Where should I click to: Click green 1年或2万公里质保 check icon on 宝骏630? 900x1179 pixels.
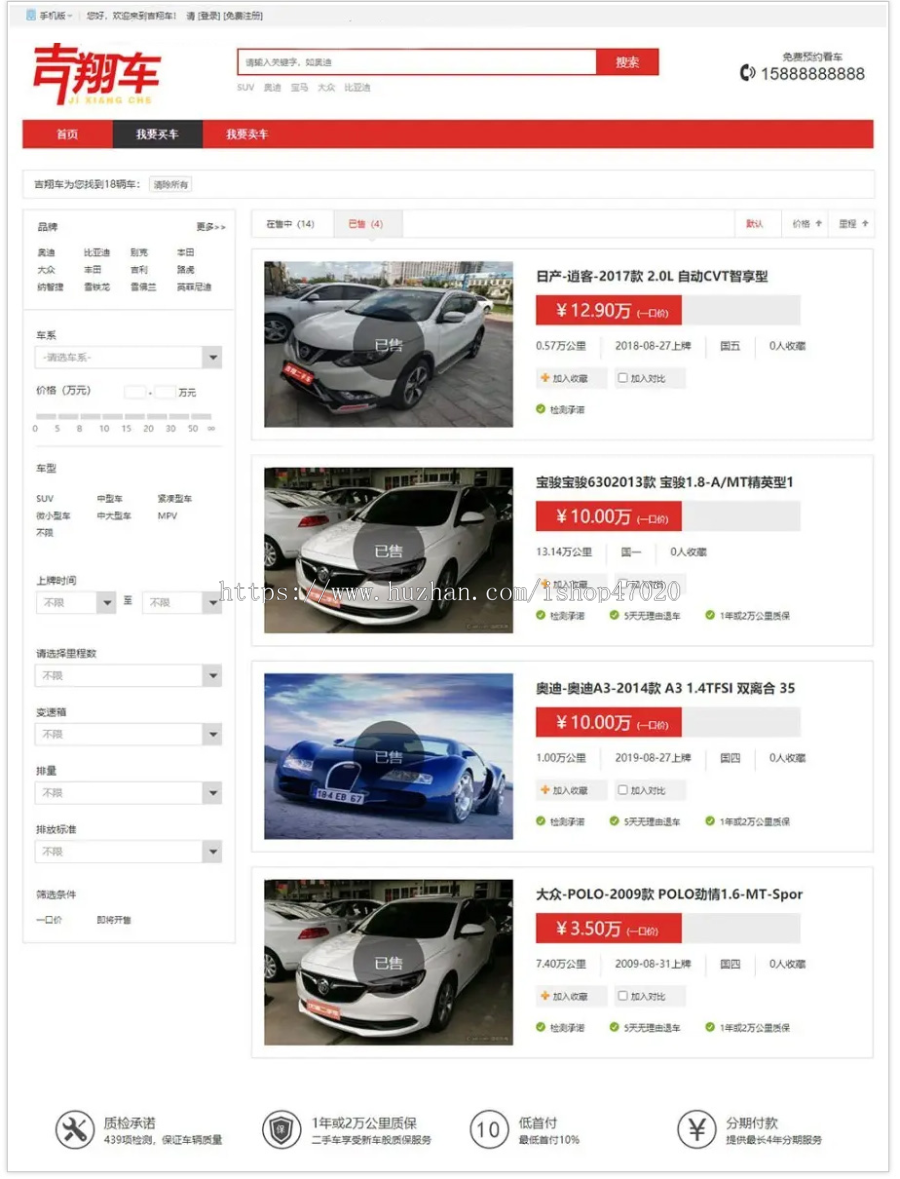coord(710,615)
